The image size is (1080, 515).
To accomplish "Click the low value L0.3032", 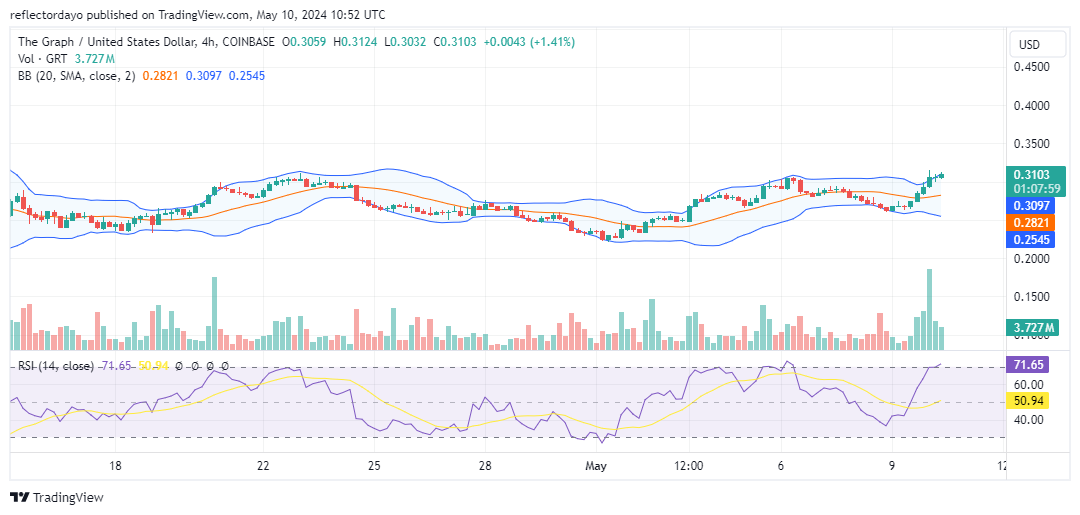I will point(404,42).
